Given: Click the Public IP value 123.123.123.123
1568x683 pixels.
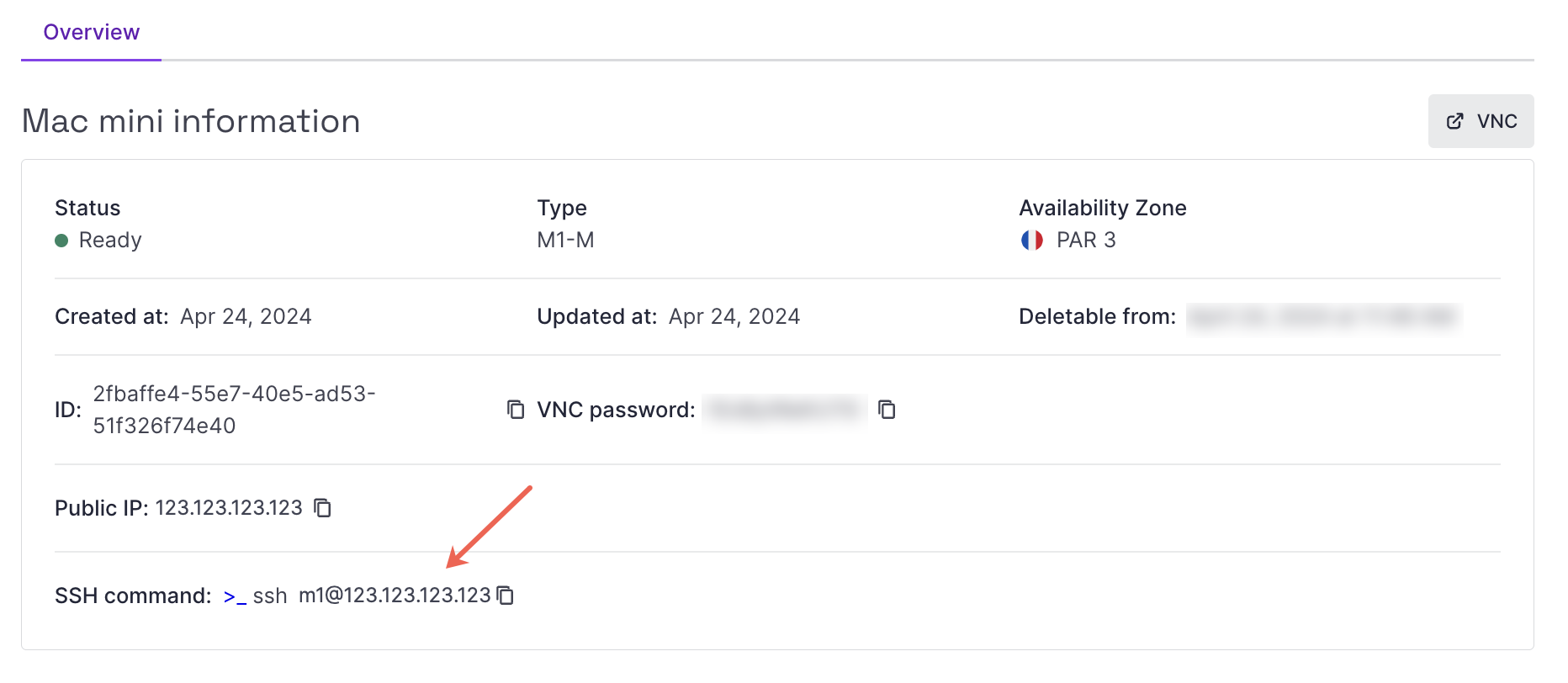Looking at the screenshot, I should pos(228,508).
